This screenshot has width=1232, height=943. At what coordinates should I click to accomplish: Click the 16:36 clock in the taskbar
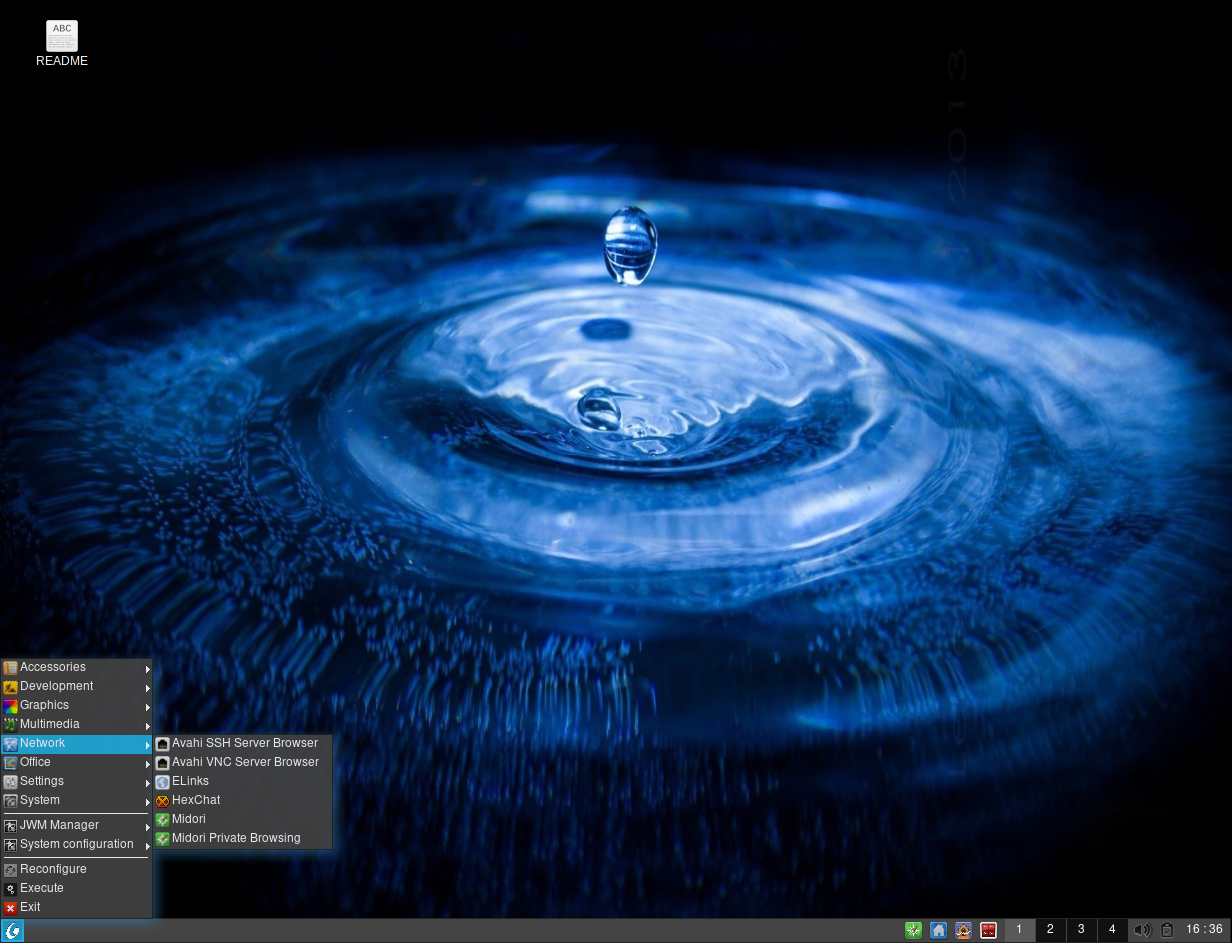(x=1204, y=930)
